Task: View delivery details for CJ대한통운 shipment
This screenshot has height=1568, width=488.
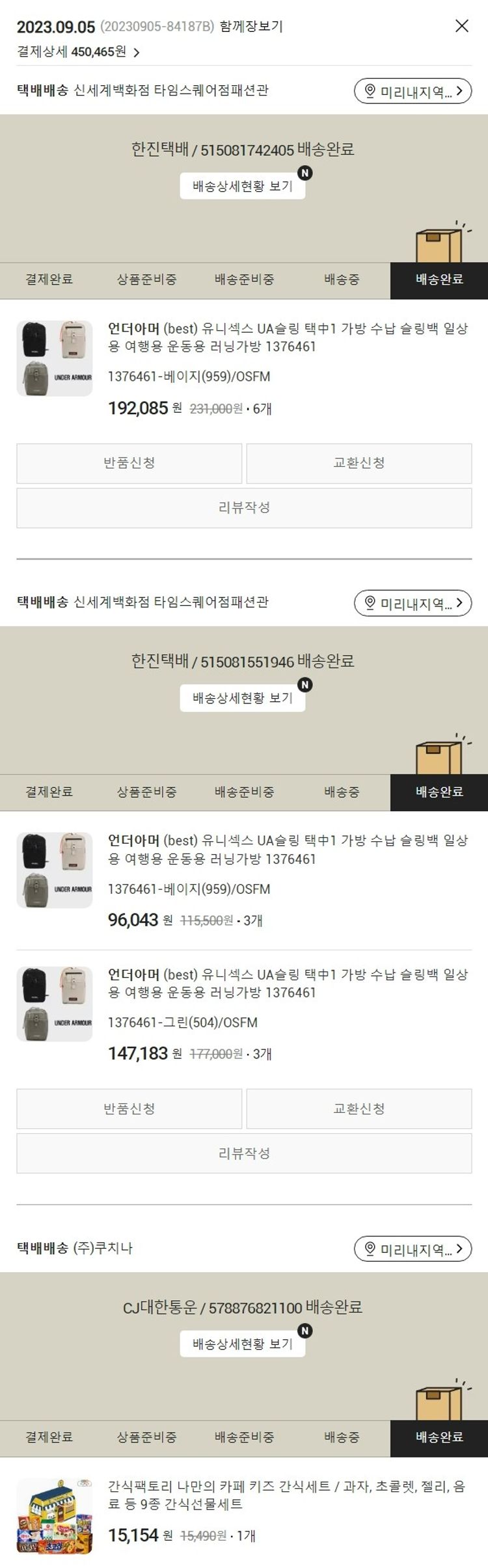Action: (x=243, y=1344)
